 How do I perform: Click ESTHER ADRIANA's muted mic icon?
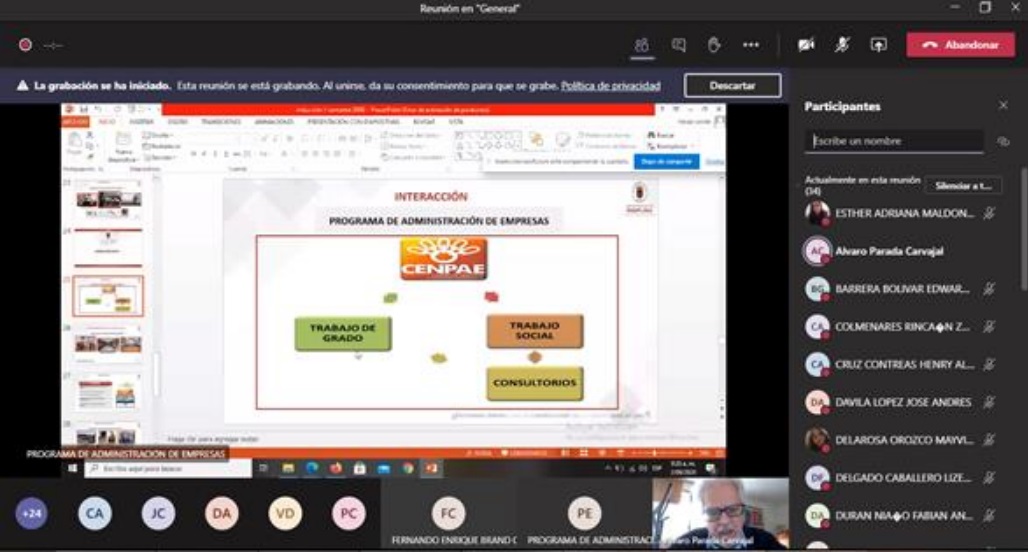coord(989,213)
